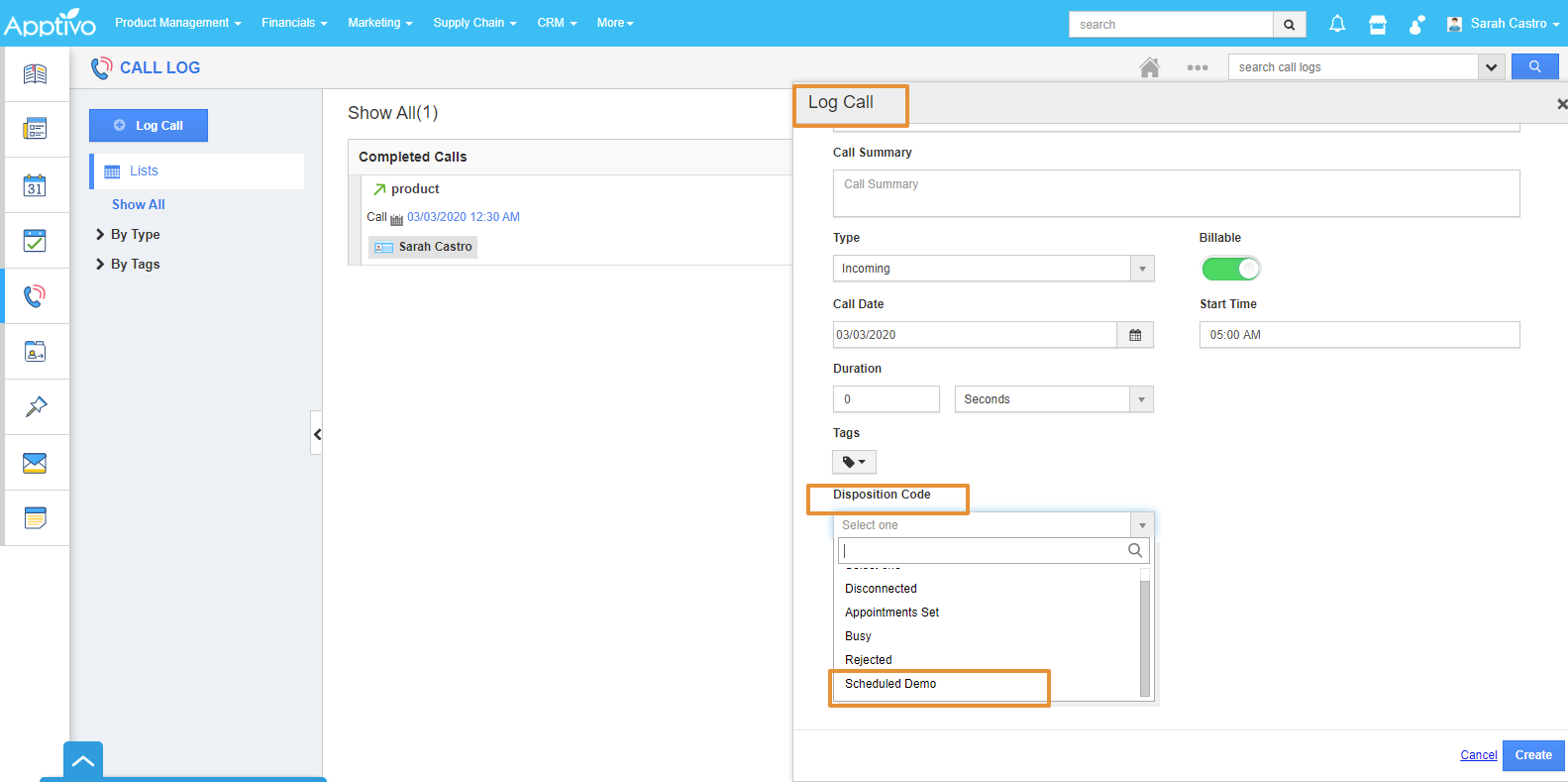The width and height of the screenshot is (1568, 782).
Task: Open the Financials menu
Action: [x=294, y=23]
